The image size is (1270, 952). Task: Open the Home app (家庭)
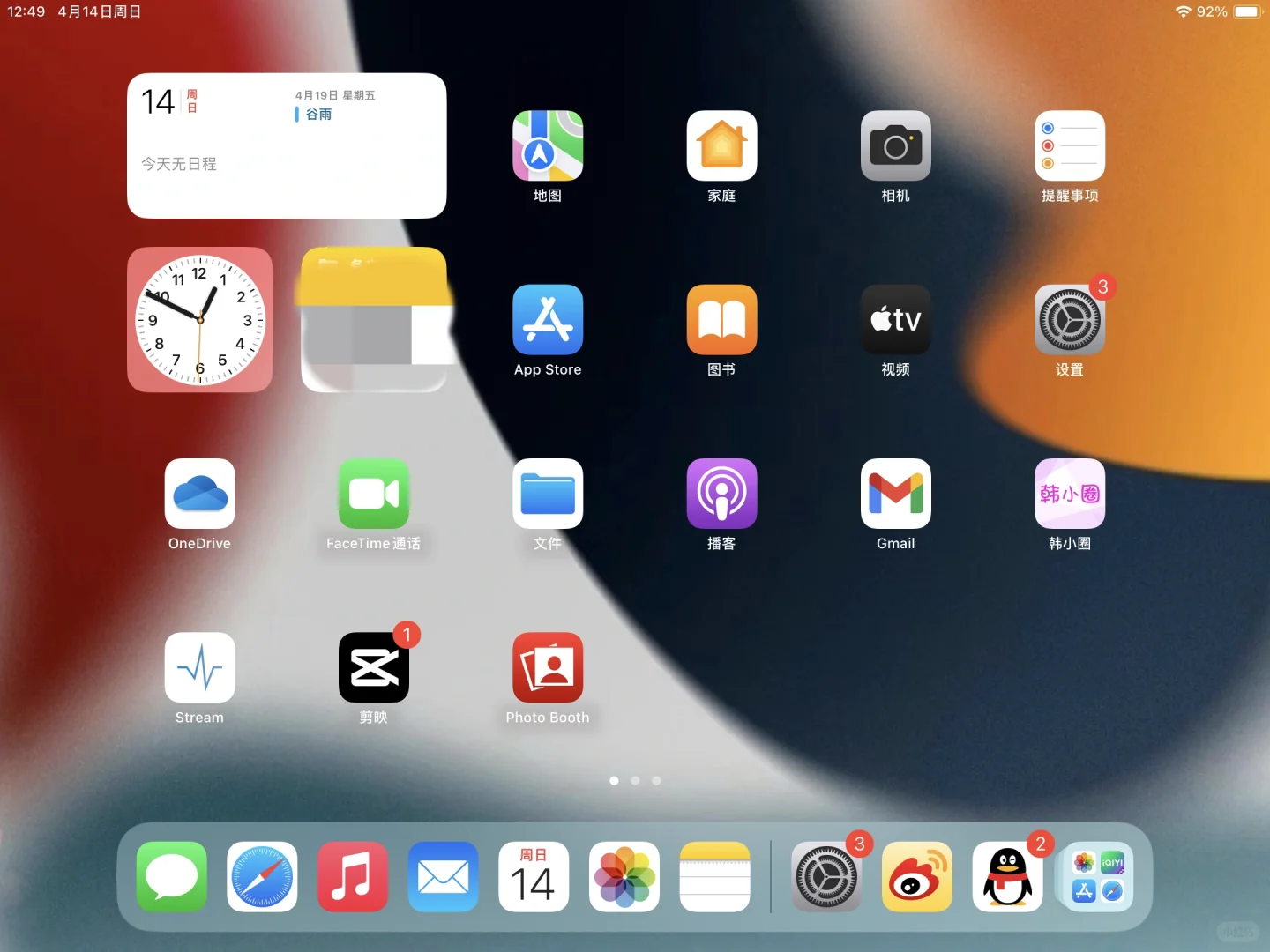pos(721,146)
